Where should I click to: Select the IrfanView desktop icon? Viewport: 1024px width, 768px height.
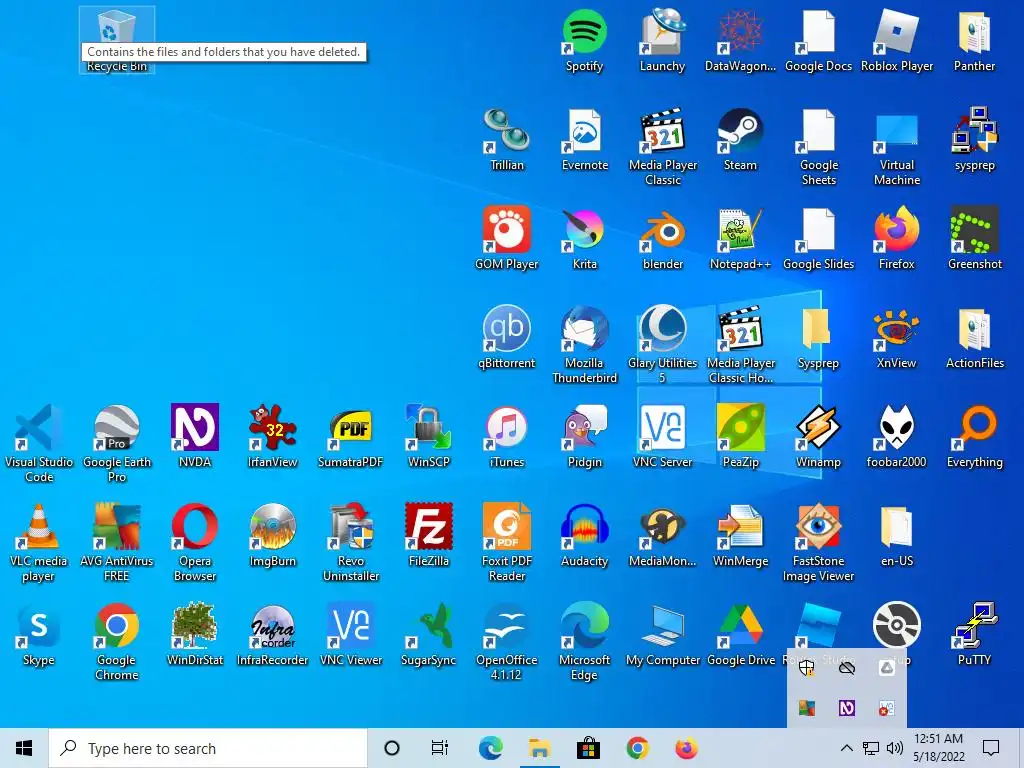click(272, 437)
